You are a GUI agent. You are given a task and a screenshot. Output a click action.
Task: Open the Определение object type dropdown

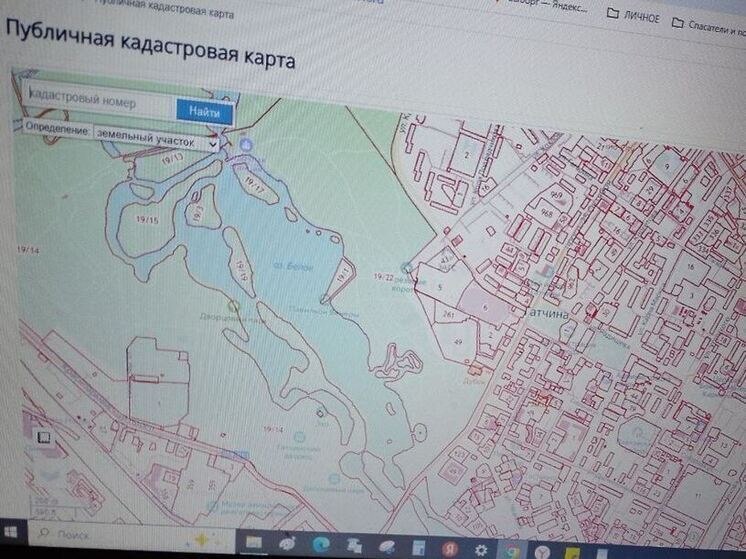point(156,139)
